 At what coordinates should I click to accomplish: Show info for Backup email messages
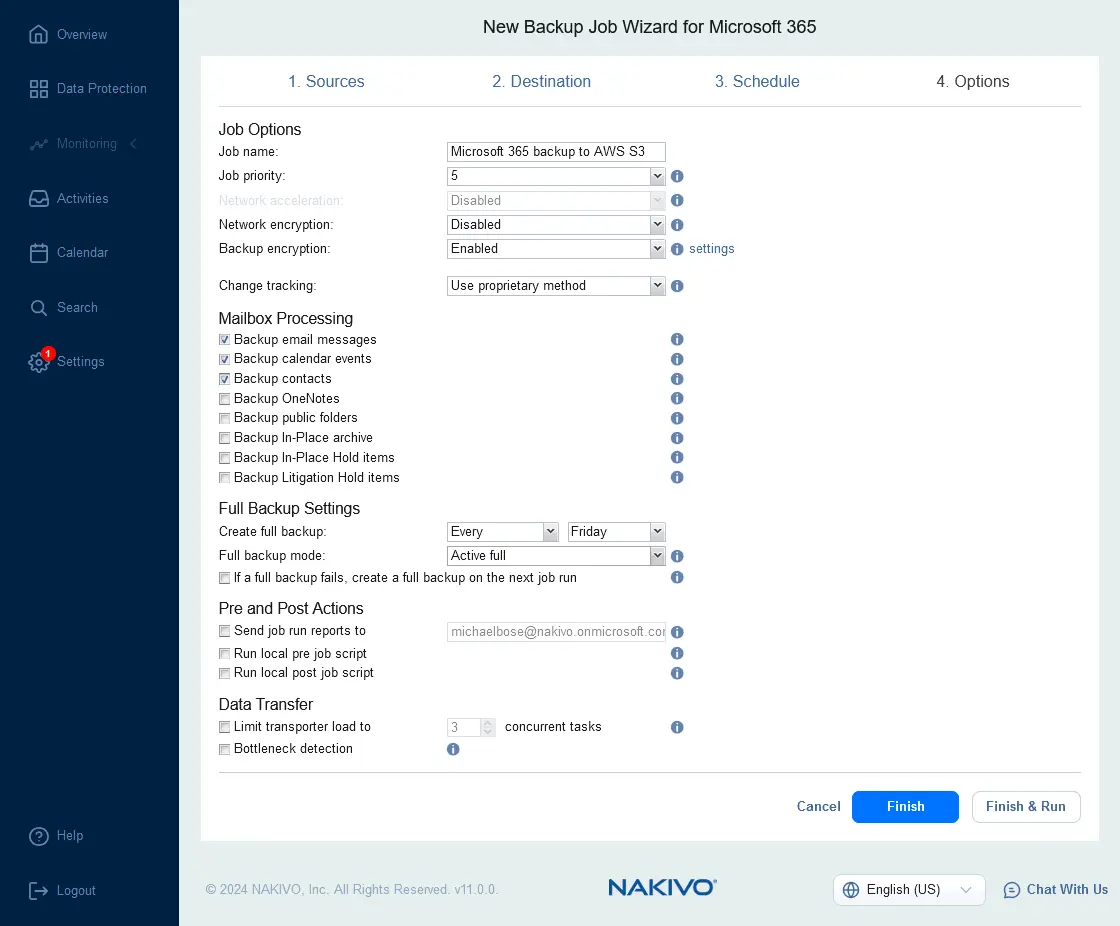click(x=677, y=339)
